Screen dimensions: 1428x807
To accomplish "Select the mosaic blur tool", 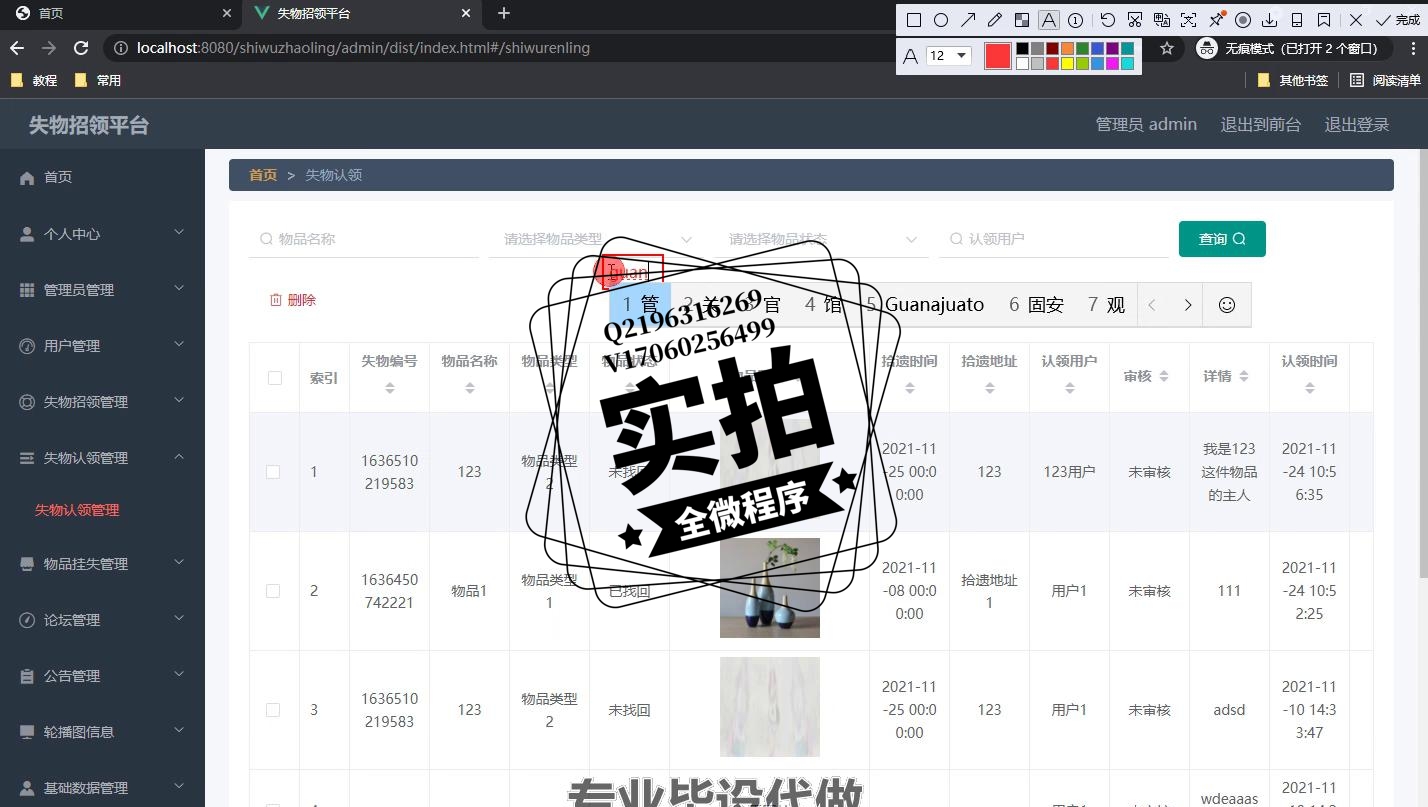I will coord(1021,20).
